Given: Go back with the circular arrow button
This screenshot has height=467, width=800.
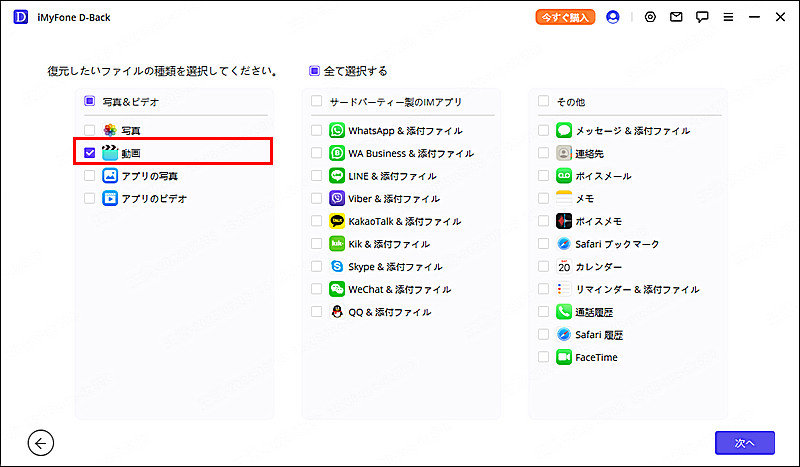Looking at the screenshot, I should coord(41,443).
